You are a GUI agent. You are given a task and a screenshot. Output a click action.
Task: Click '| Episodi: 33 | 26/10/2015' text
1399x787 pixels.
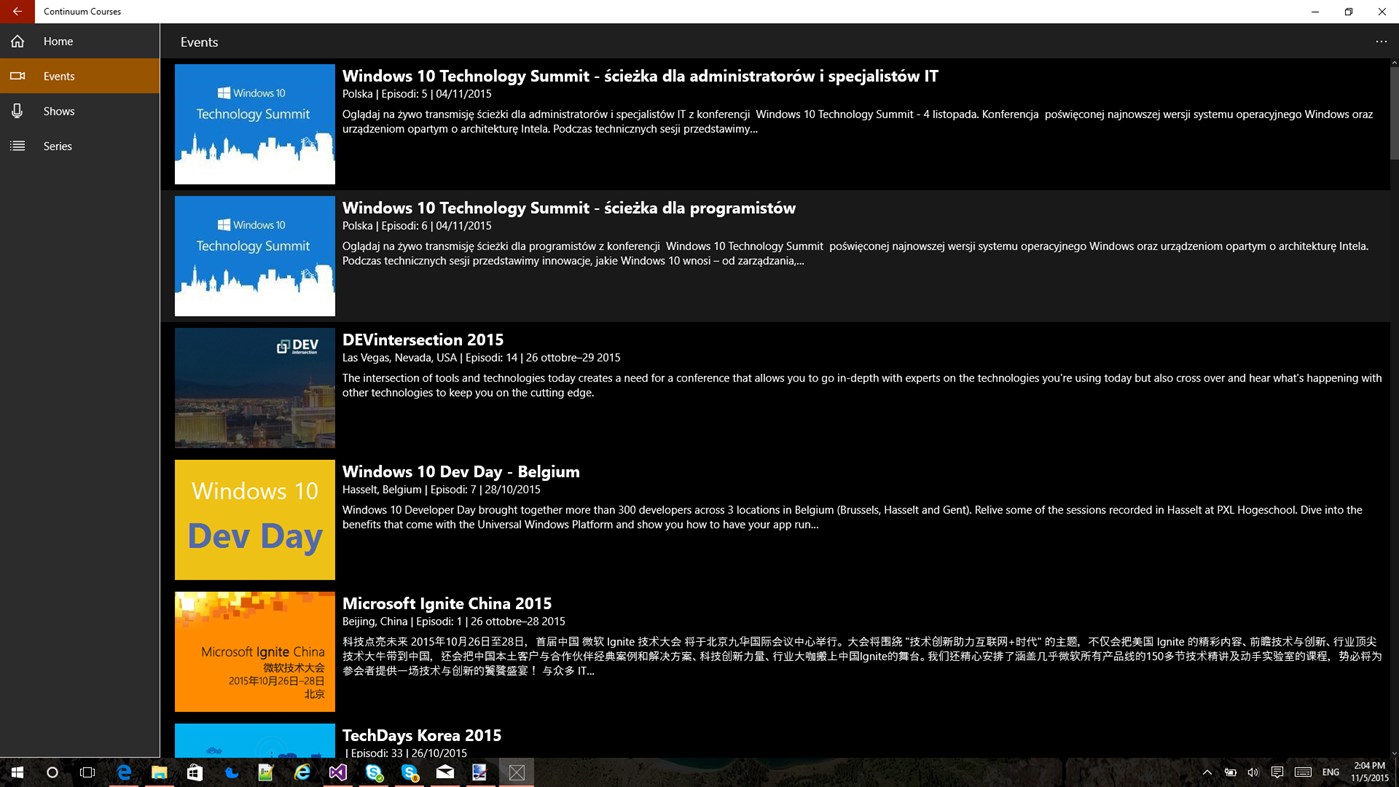point(406,753)
